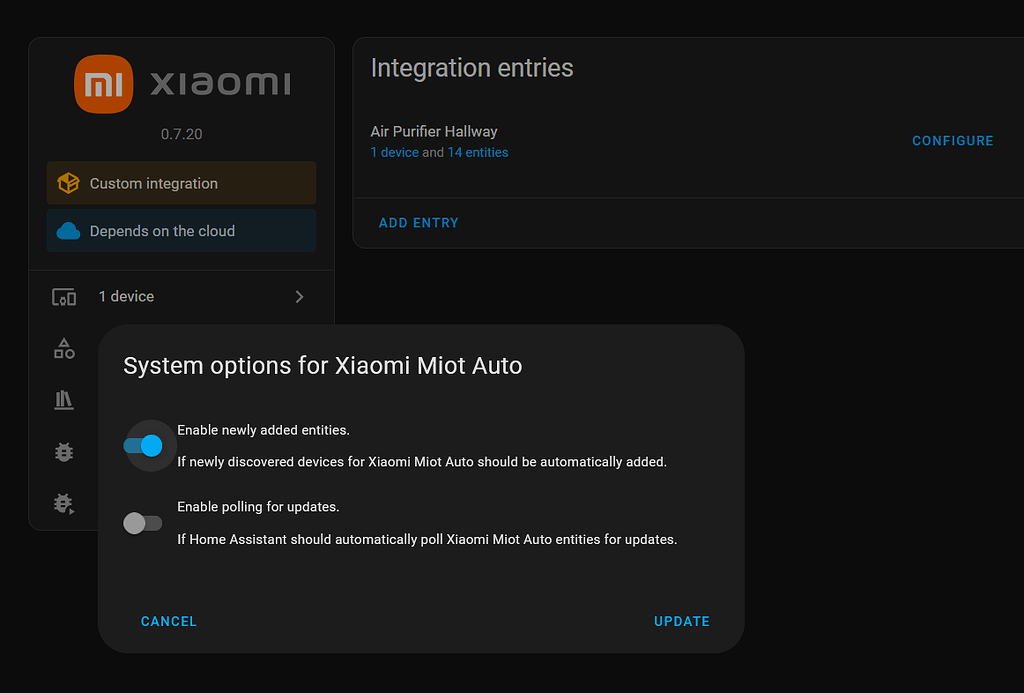Expand the 1 device row chevron
This screenshot has height=693, width=1024.
pos(298,296)
